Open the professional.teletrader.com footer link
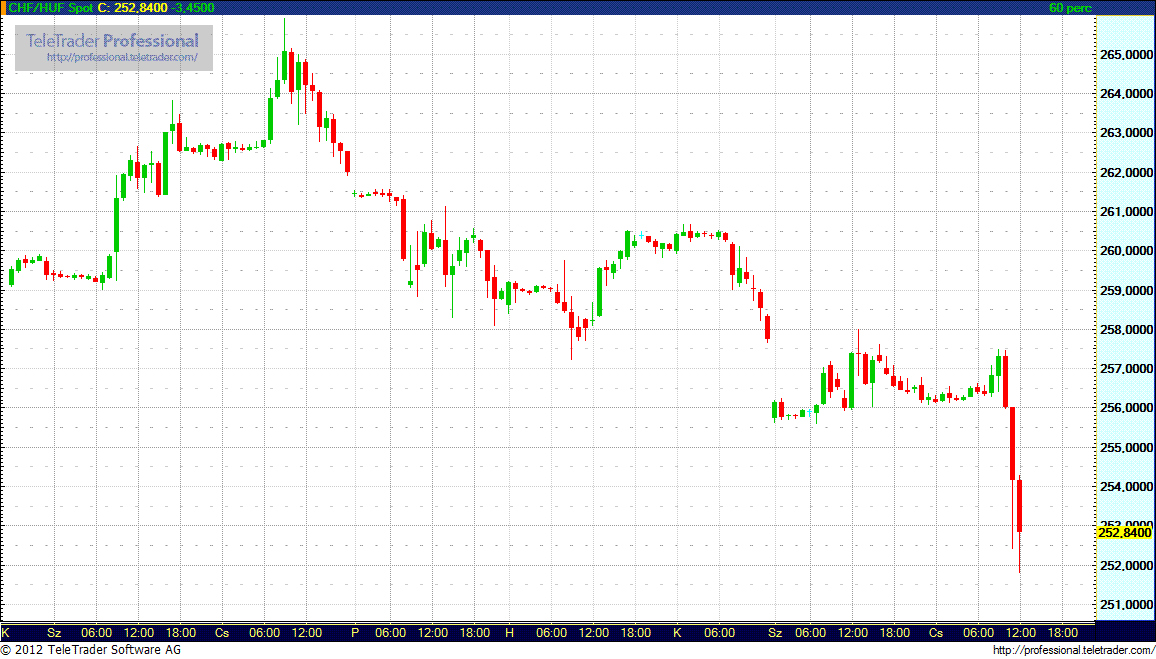Viewport: 1156px width, 659px height. pos(1071,651)
